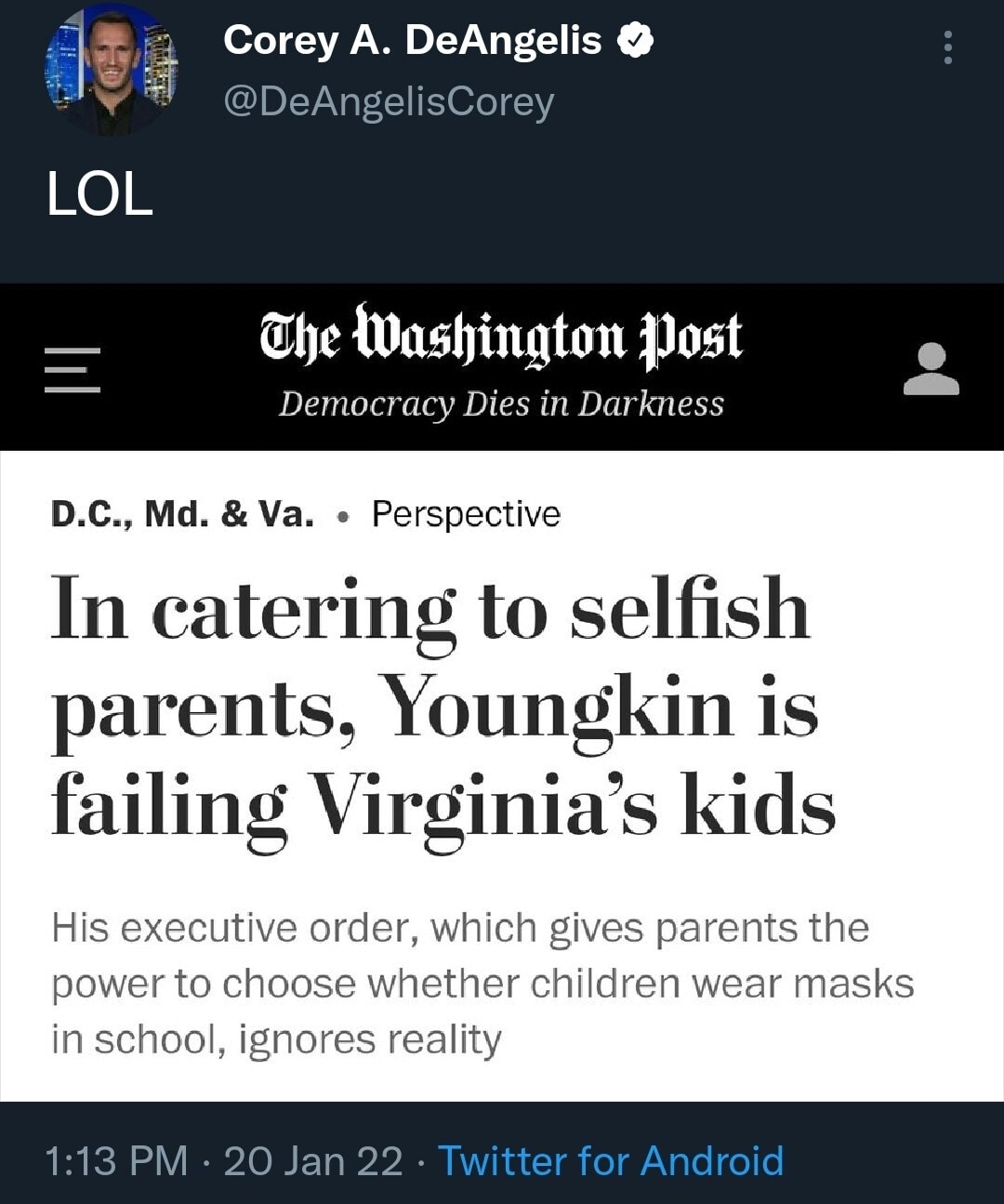Image resolution: width=1004 pixels, height=1204 pixels.
Task: Click the 1:13 PM timestamp
Action: [116, 1161]
